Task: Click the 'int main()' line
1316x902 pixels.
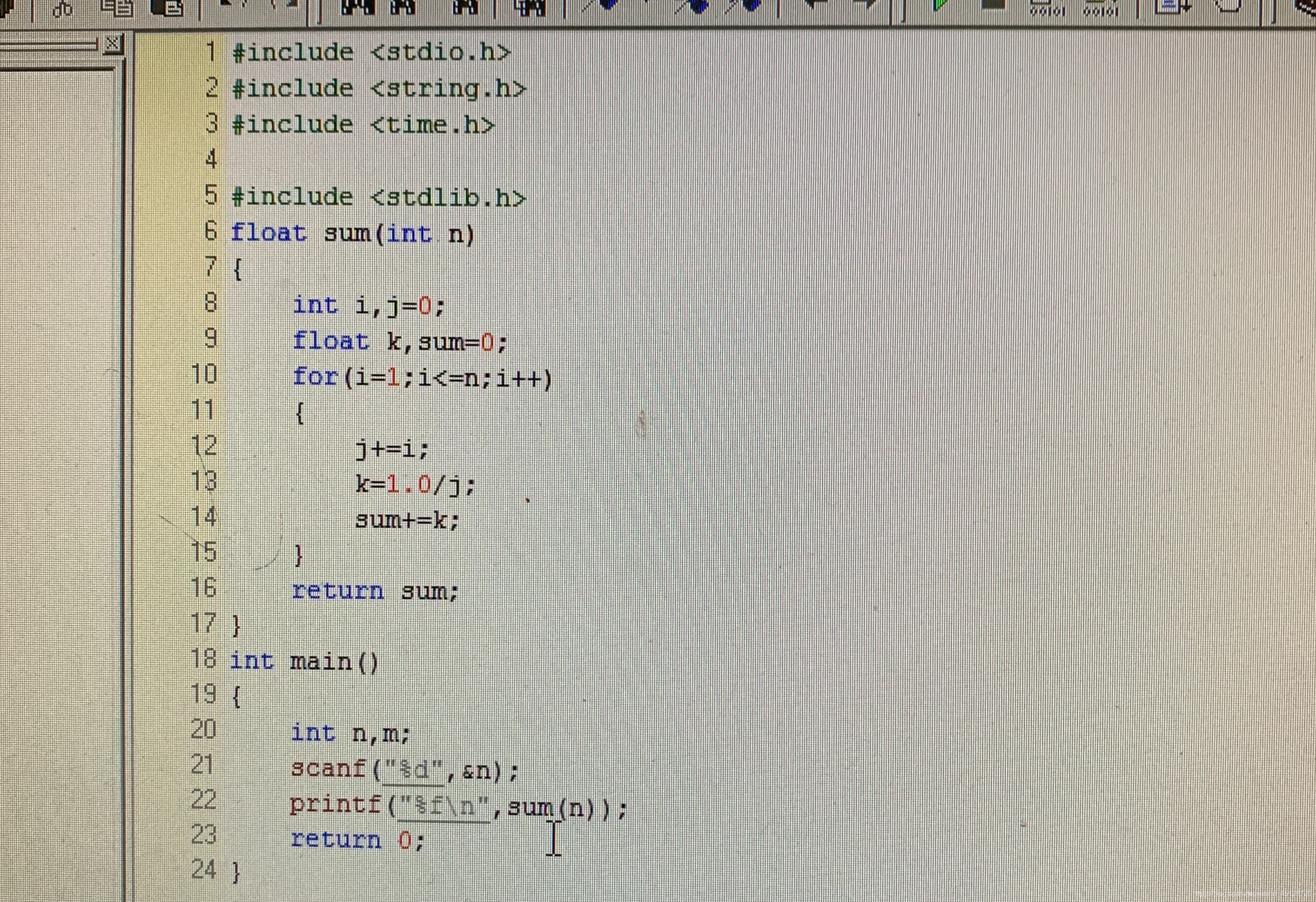Action: coord(304,662)
